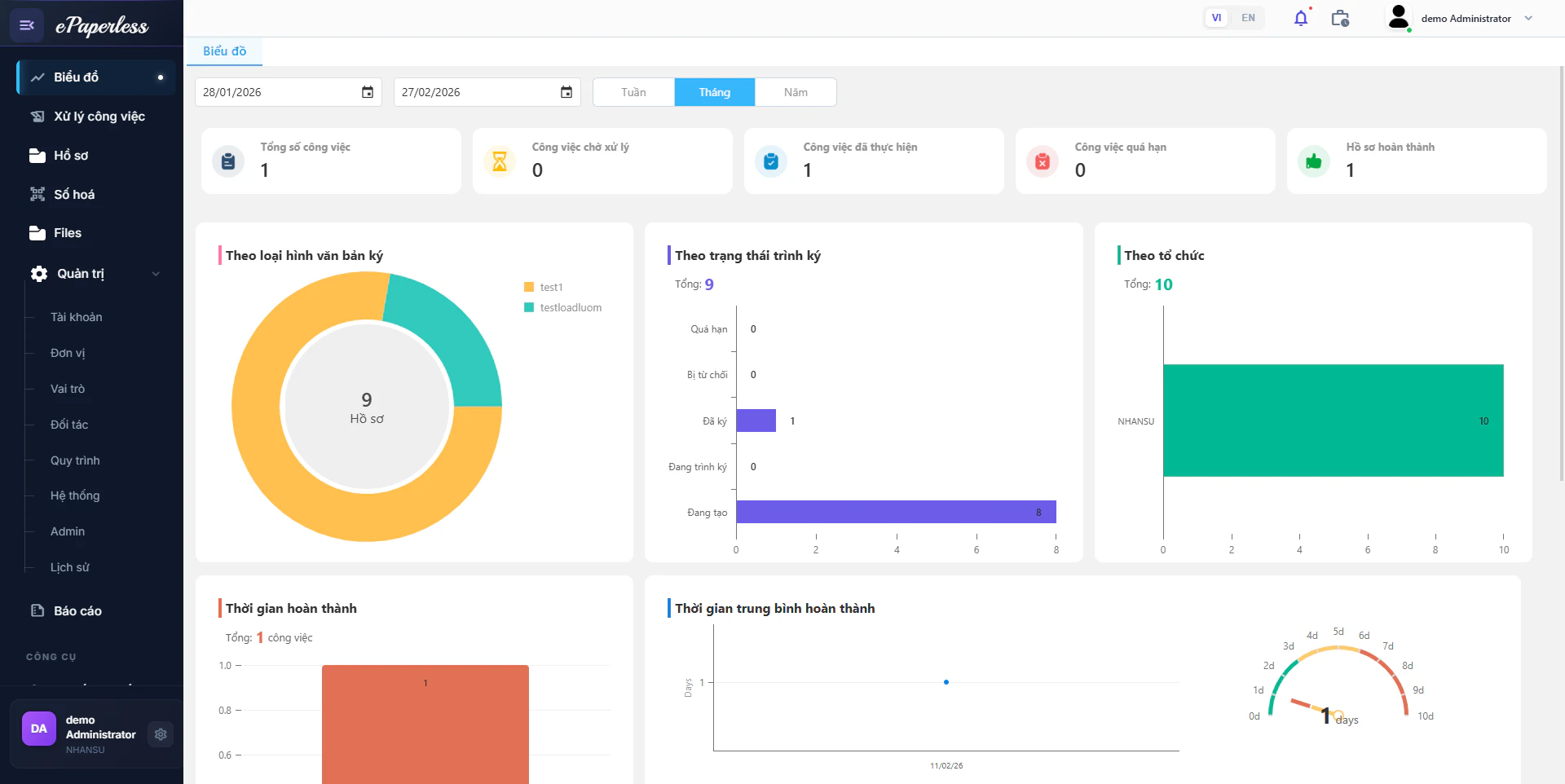Click the notification bell icon
Viewport: 1565px width, 784px height.
point(1300,18)
